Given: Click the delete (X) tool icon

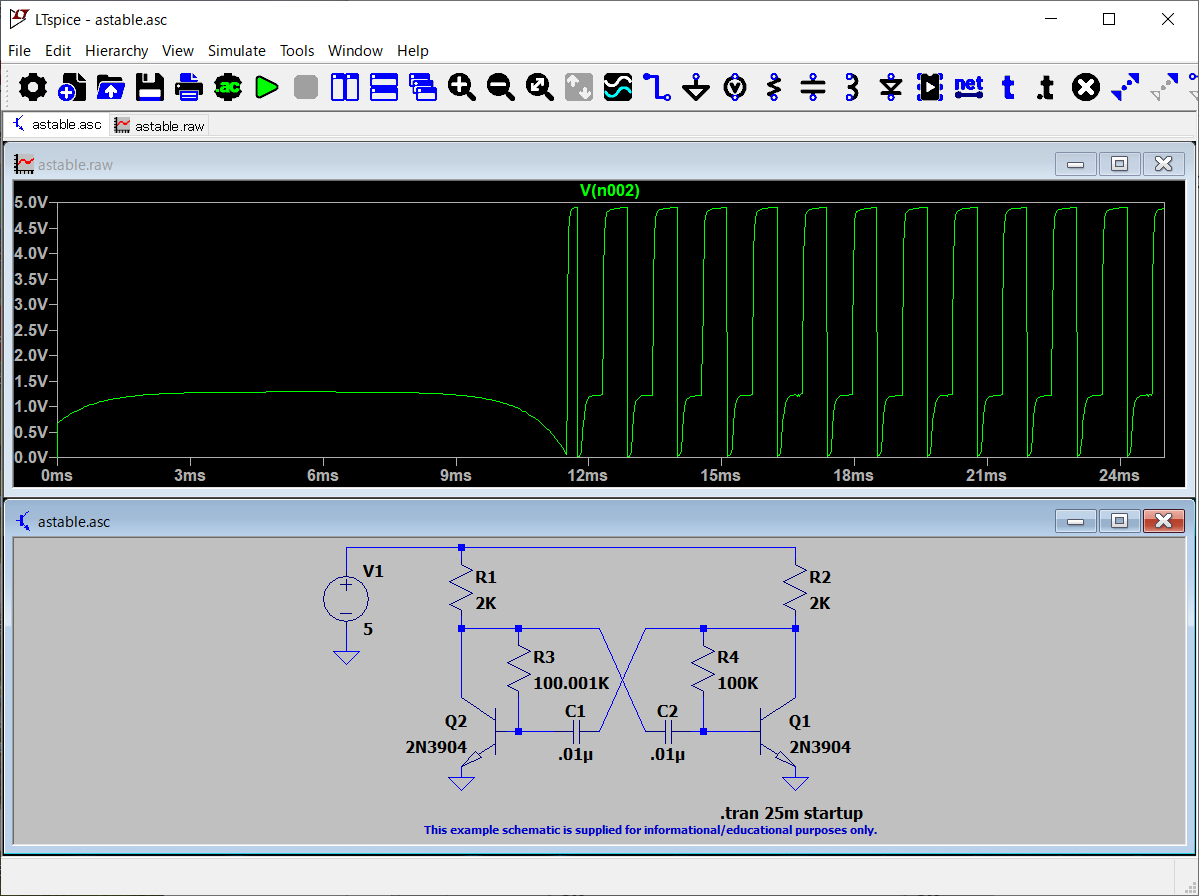Looking at the screenshot, I should pyautogui.click(x=1085, y=88).
